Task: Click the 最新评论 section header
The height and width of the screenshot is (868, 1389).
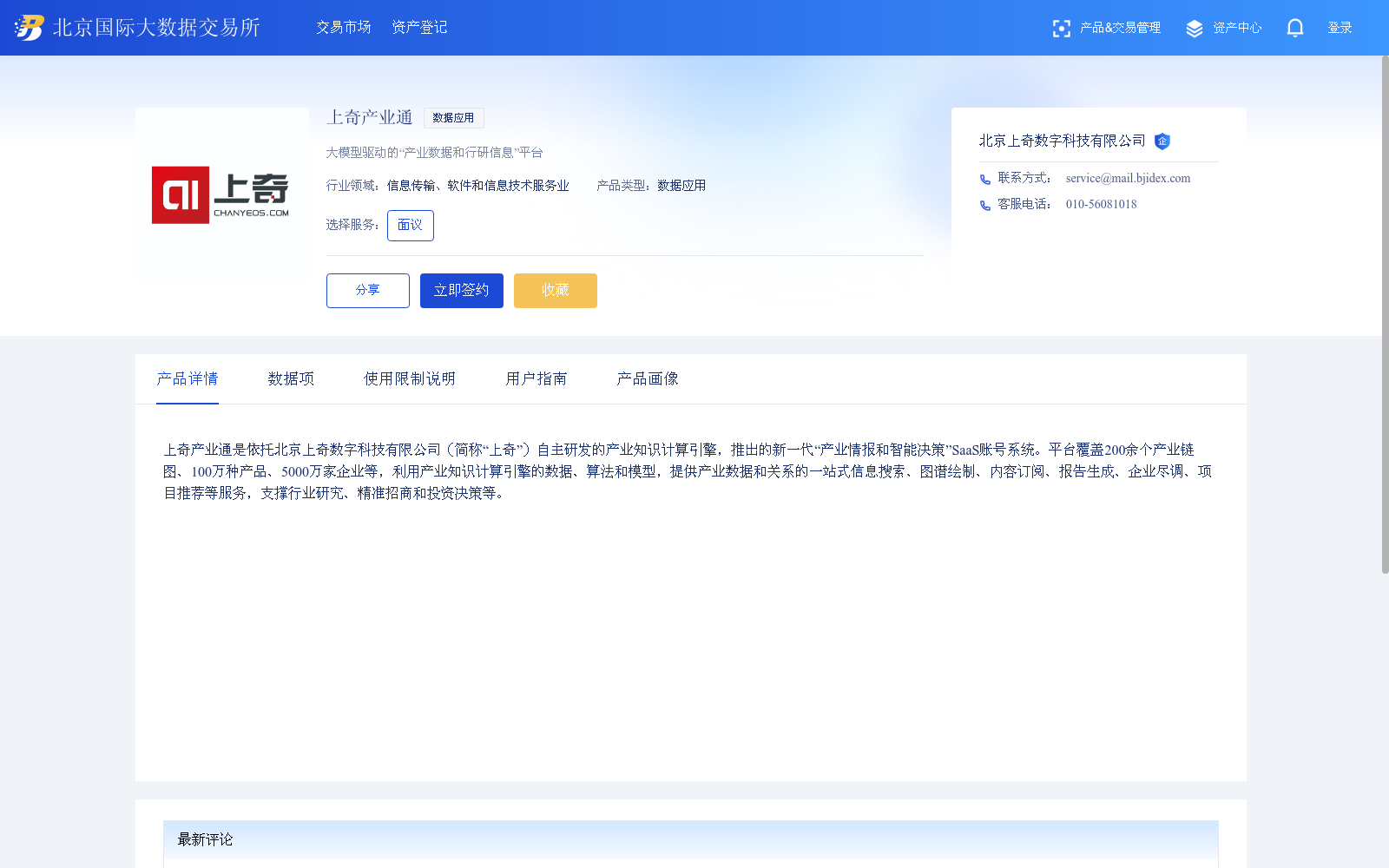Action: 690,839
